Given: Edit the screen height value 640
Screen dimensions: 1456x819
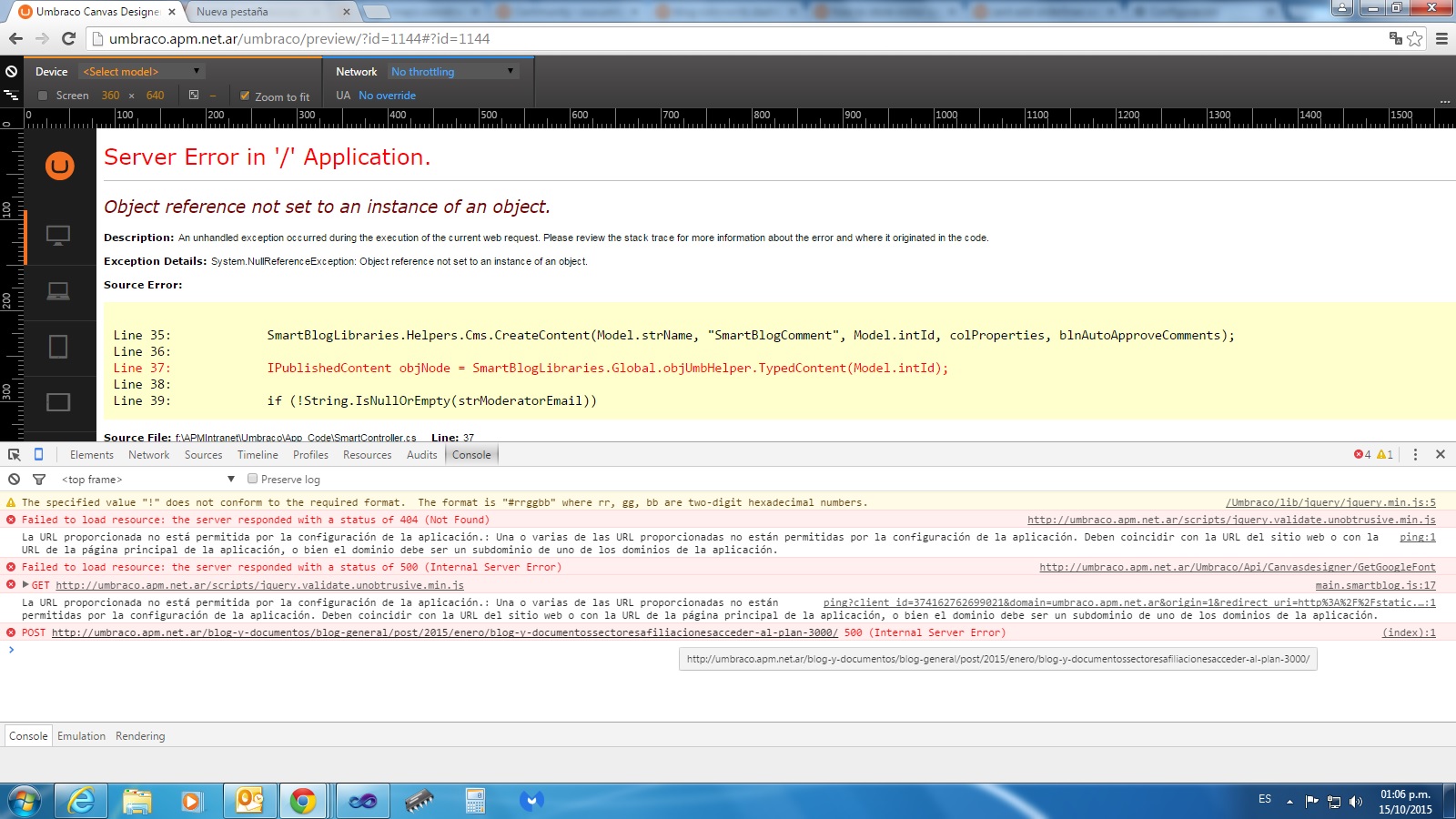Looking at the screenshot, I should point(155,95).
